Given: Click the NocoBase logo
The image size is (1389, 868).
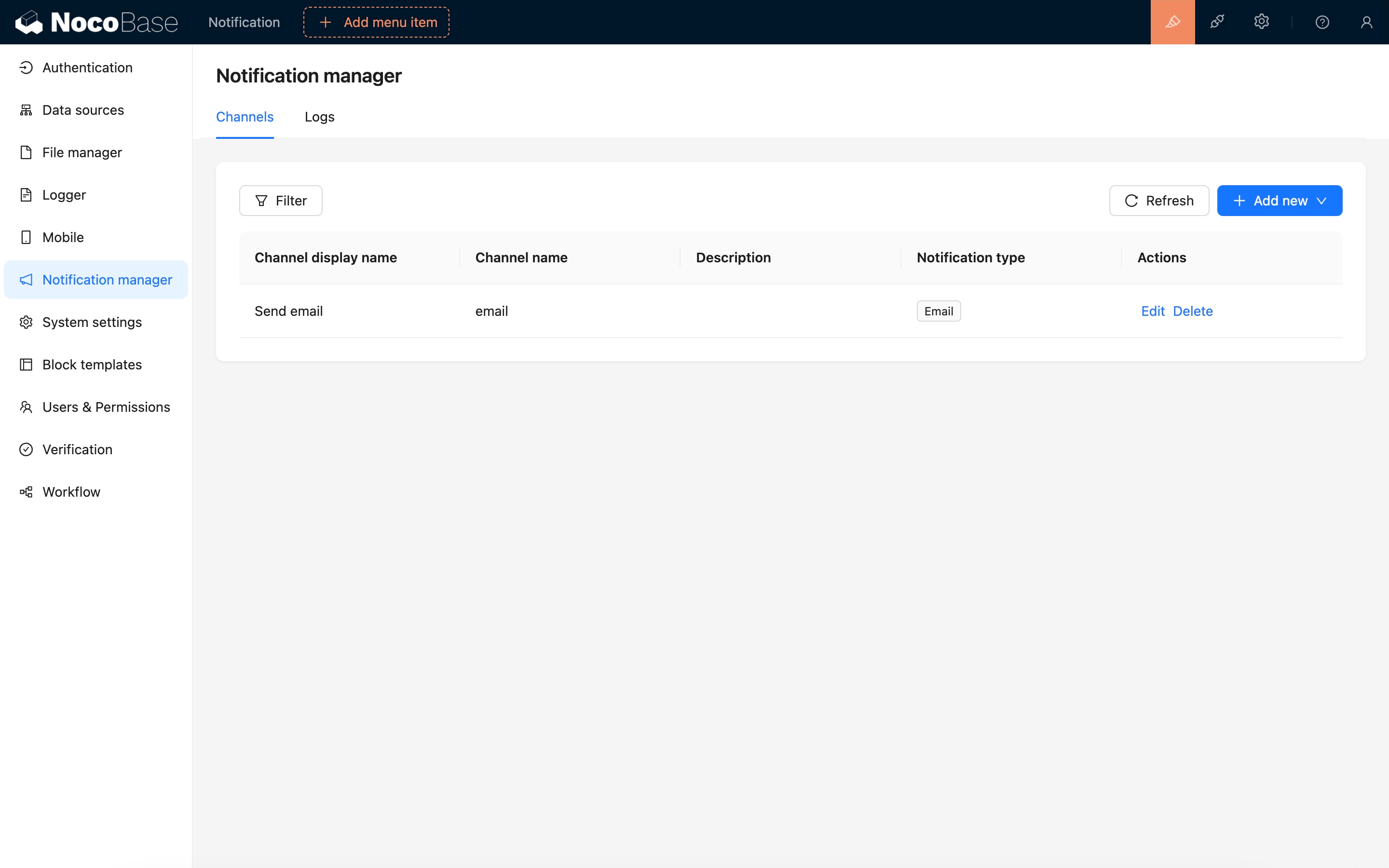Looking at the screenshot, I should point(96,22).
